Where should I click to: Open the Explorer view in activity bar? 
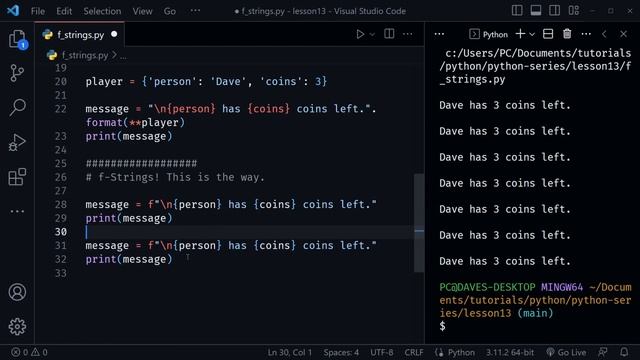click(x=17, y=39)
